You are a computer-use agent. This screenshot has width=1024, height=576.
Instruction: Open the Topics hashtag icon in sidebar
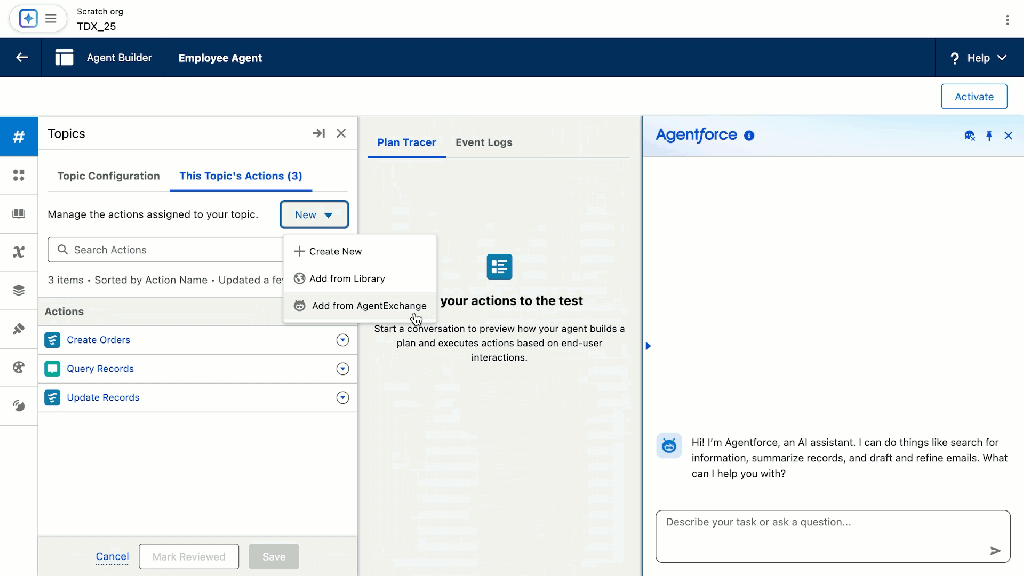click(18, 136)
